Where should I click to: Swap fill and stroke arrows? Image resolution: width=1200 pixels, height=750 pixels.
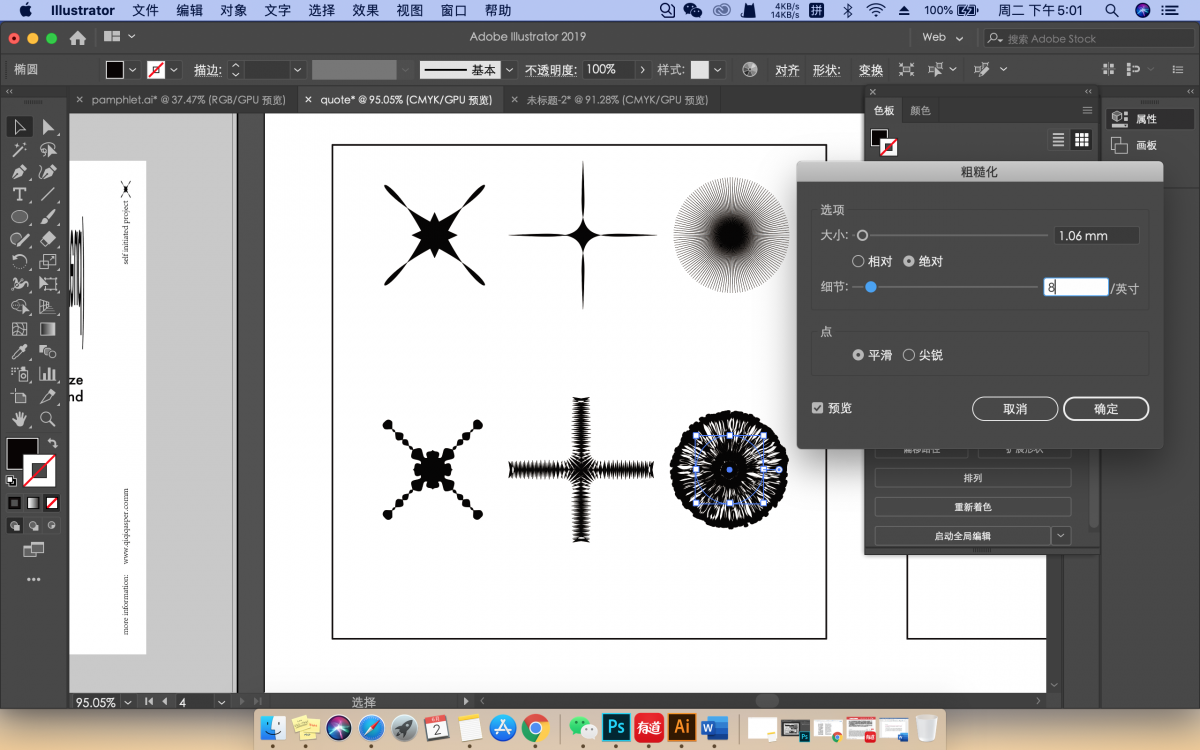52,443
